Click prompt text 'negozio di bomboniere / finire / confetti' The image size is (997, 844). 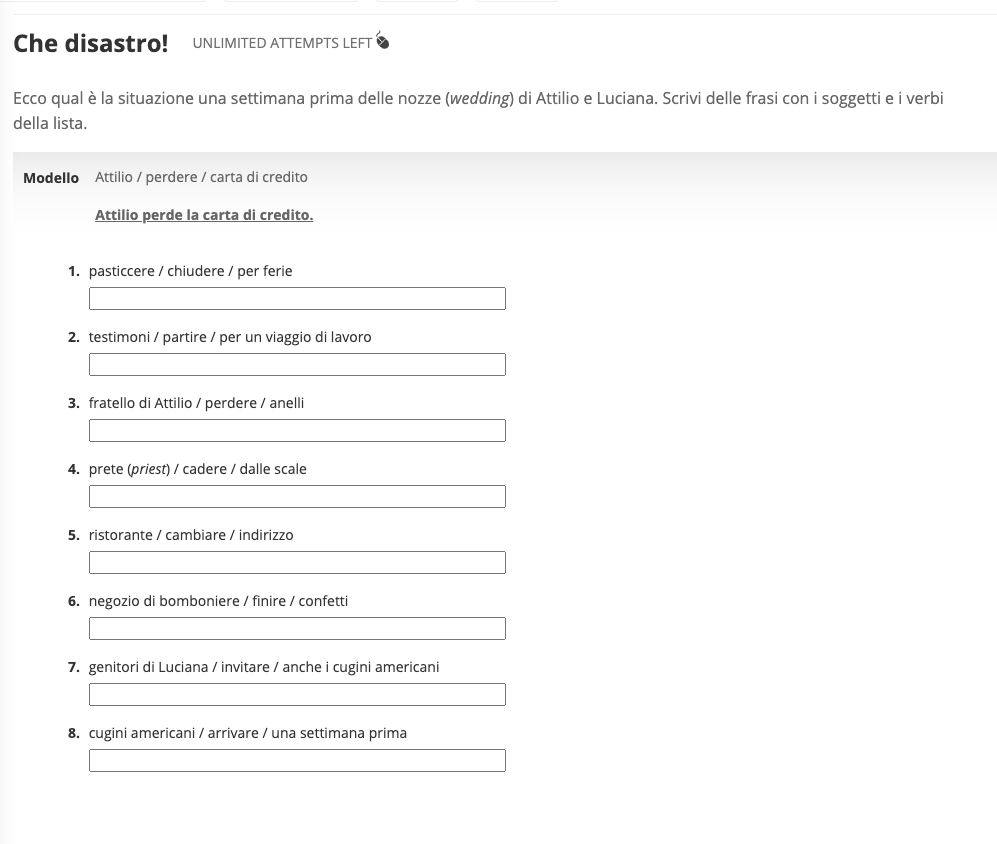click(218, 601)
